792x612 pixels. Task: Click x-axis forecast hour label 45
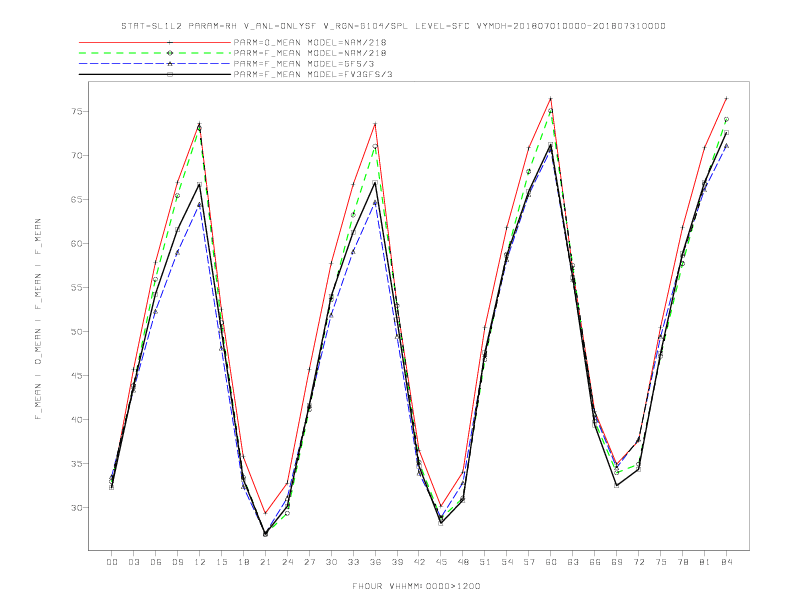[441, 562]
